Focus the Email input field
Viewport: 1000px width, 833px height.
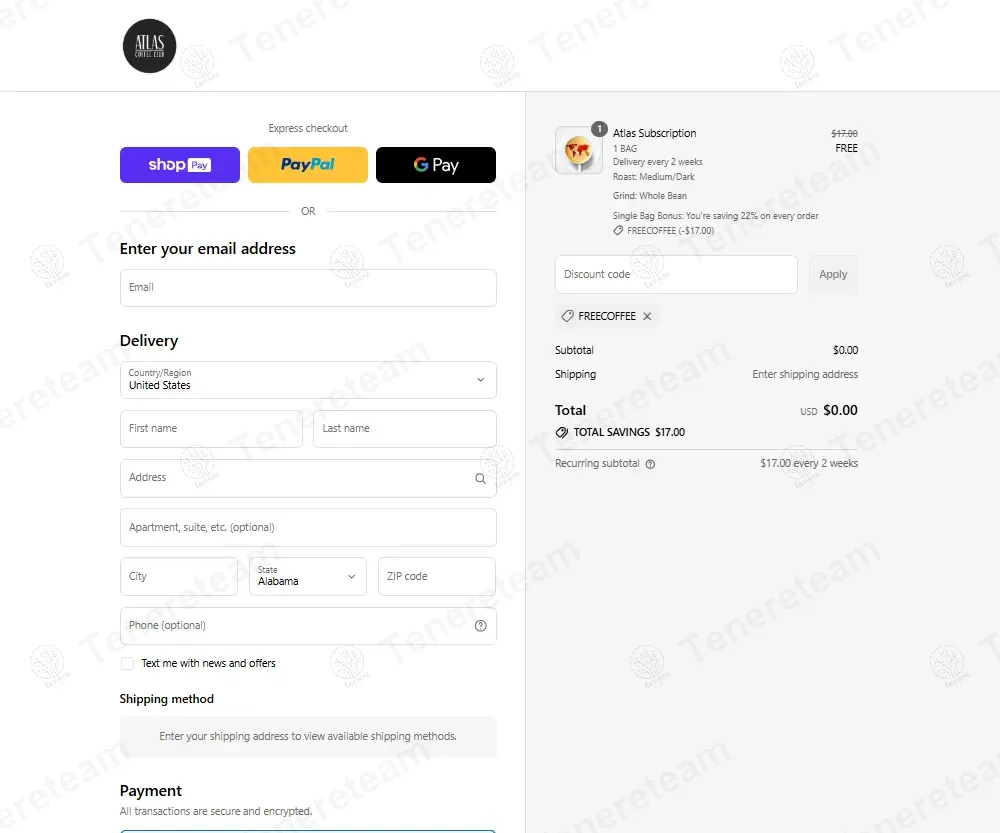click(308, 288)
